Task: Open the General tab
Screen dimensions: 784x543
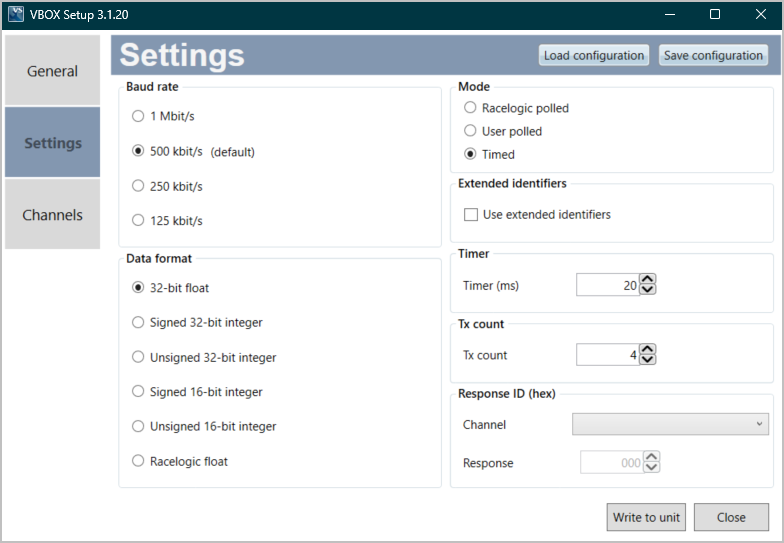Action: point(52,71)
